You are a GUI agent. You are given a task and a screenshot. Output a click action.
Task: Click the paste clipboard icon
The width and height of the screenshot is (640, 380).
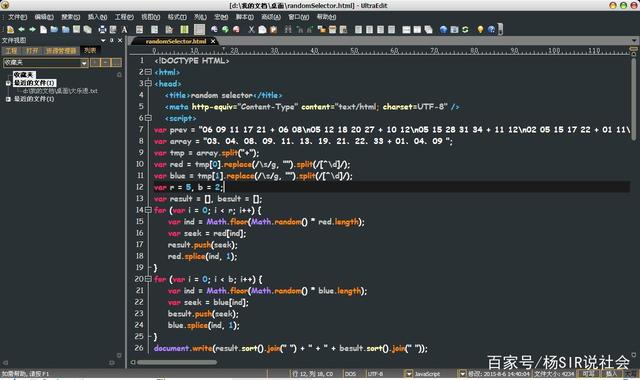click(273, 29)
